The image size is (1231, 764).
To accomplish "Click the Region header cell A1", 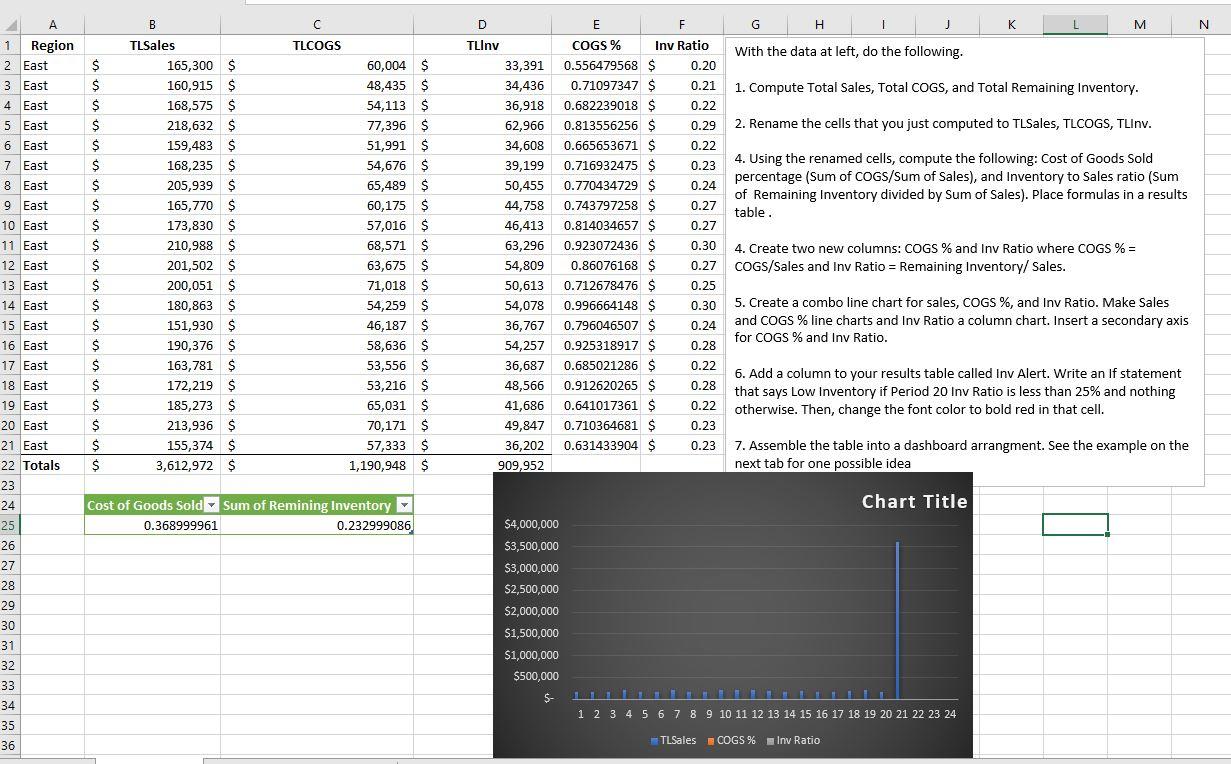I will click(x=52, y=45).
